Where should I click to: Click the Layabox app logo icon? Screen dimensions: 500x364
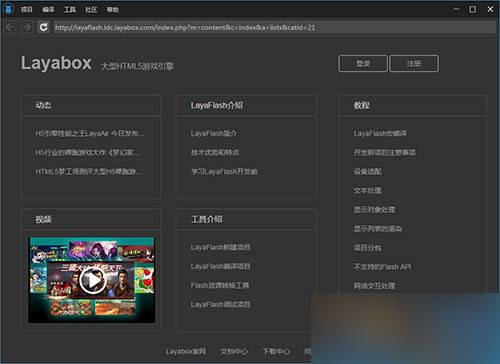[8, 9]
